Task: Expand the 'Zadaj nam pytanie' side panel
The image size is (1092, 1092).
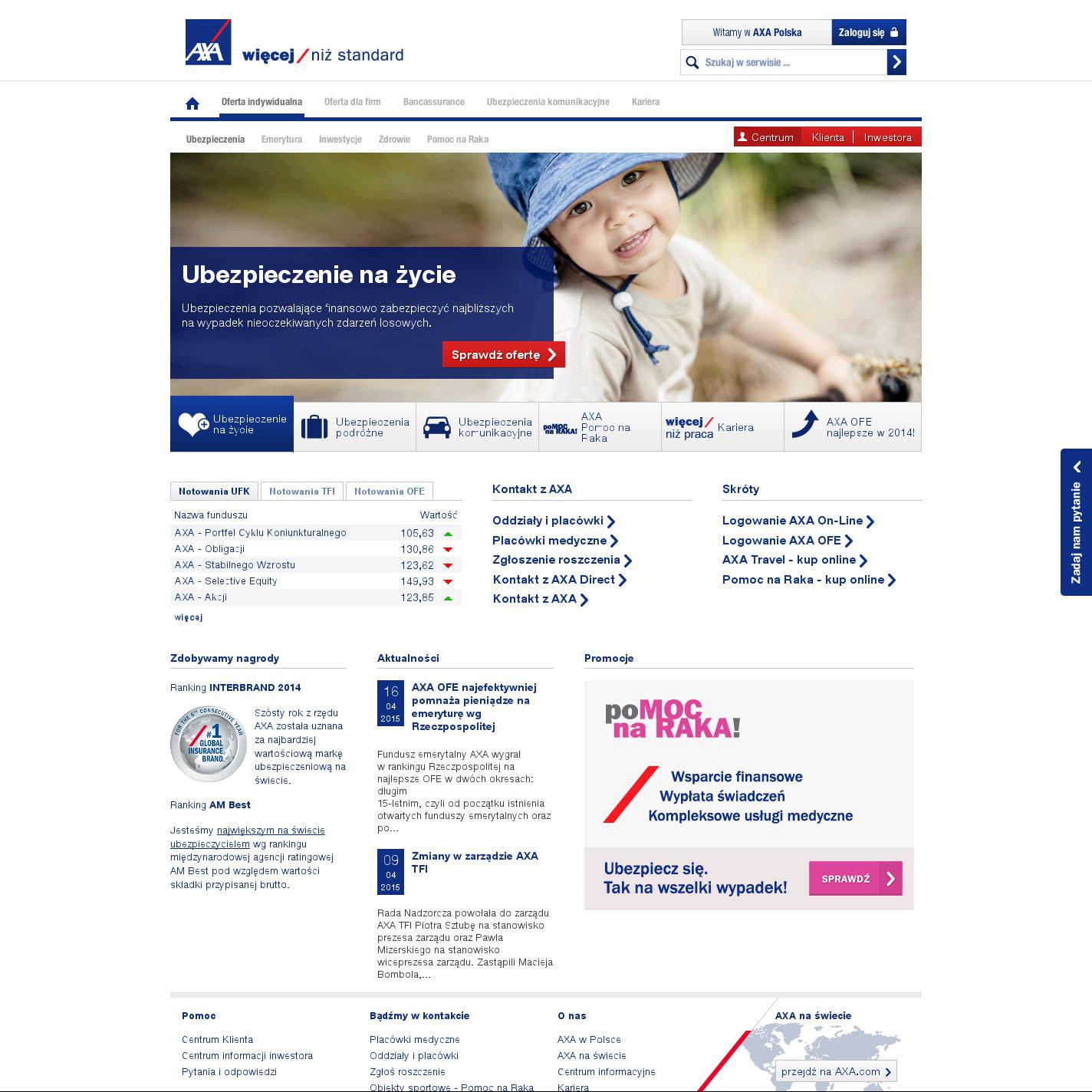Action: [1076, 522]
